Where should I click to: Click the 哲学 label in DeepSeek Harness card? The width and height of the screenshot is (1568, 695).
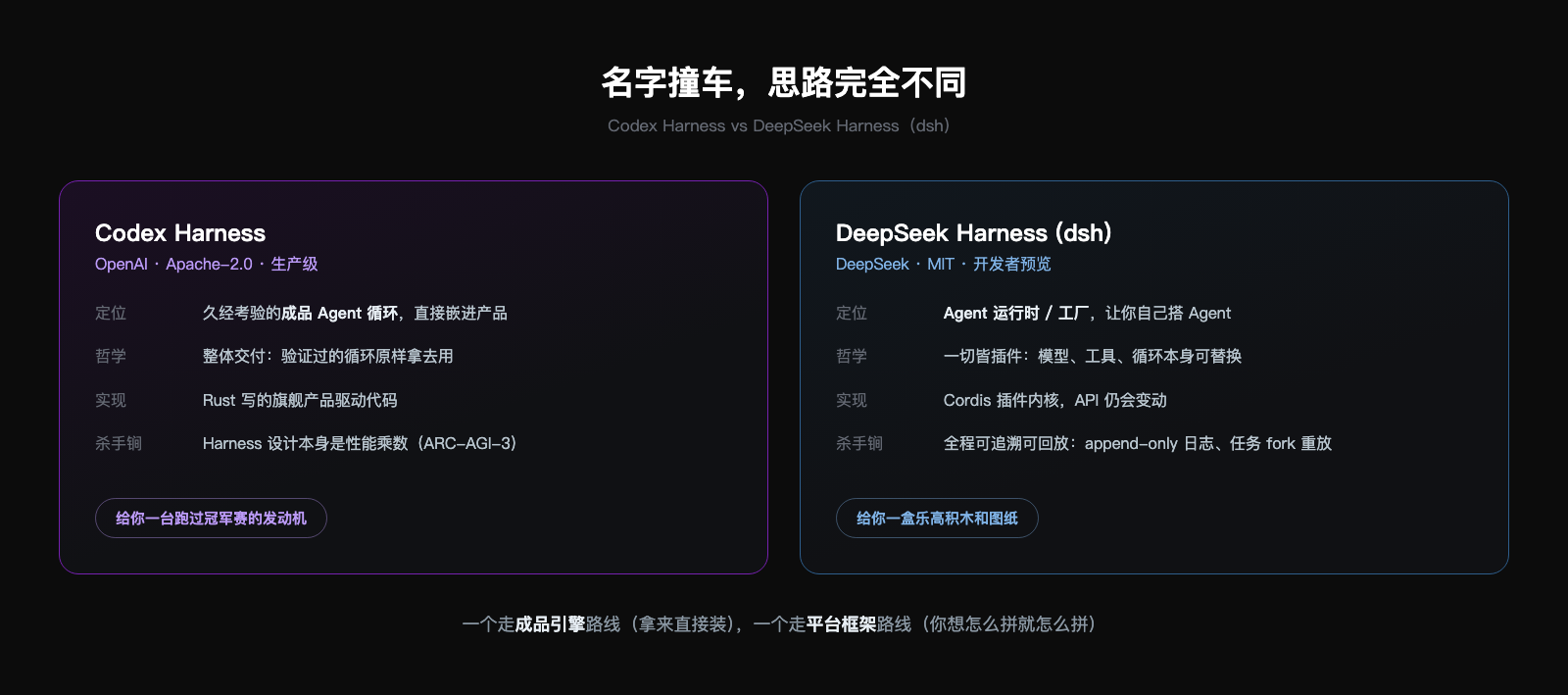coord(852,356)
